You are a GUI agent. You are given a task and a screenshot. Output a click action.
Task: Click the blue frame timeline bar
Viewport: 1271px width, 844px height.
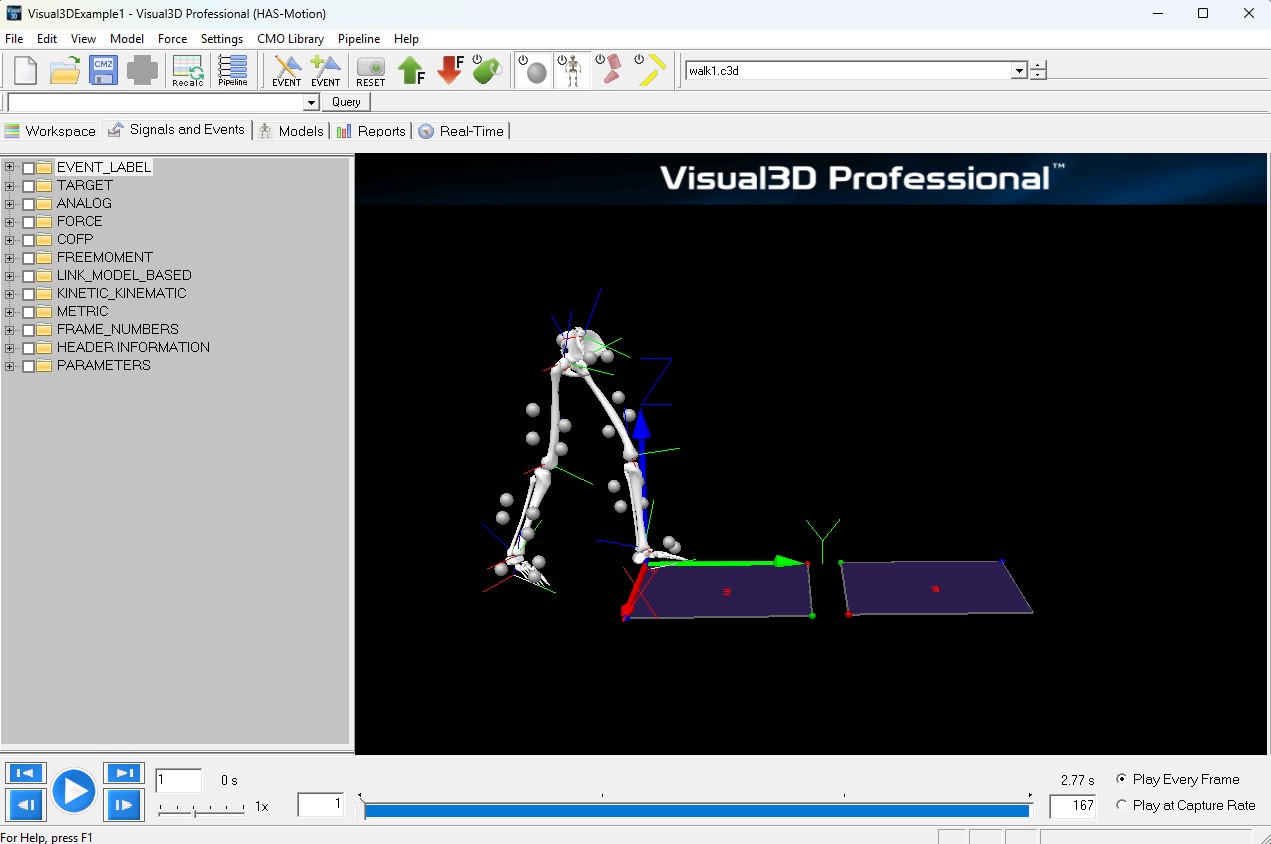[696, 811]
